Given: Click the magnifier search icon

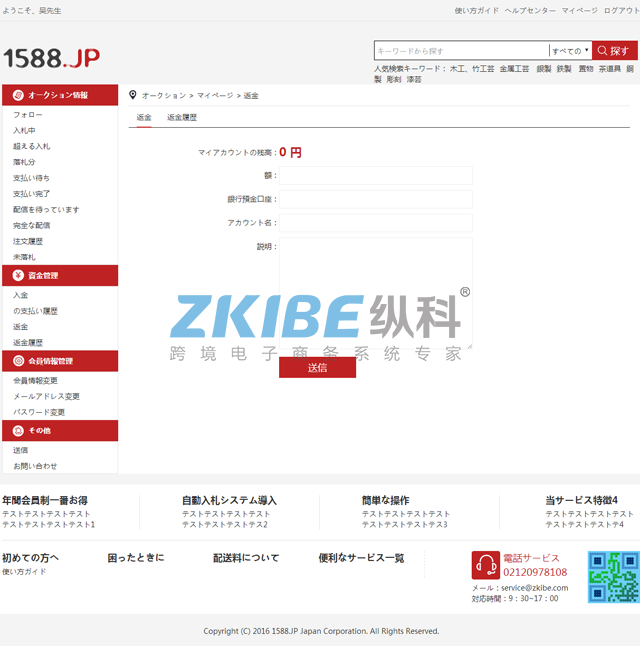Looking at the screenshot, I should click(602, 51).
